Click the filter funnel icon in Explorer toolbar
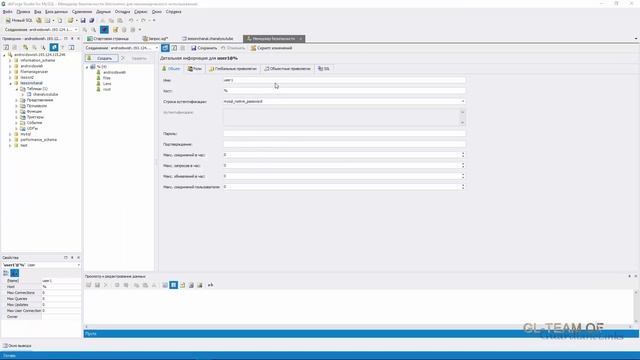Viewport: 640px width, 360px height. [63, 47]
